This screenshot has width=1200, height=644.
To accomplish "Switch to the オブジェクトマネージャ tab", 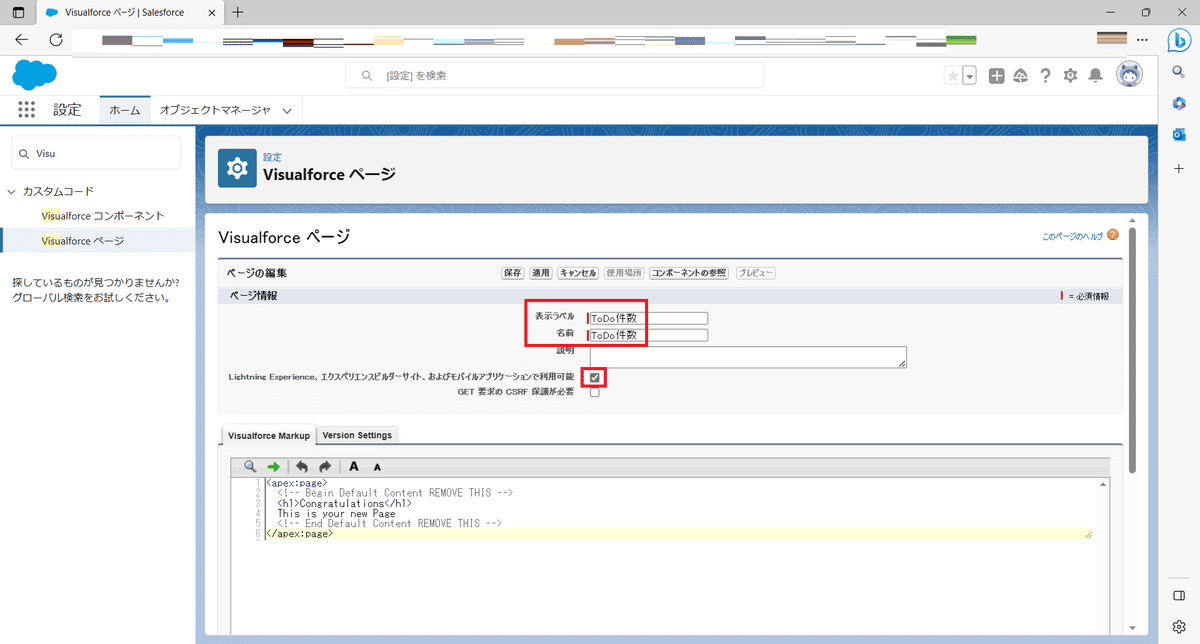I will tap(215, 111).
